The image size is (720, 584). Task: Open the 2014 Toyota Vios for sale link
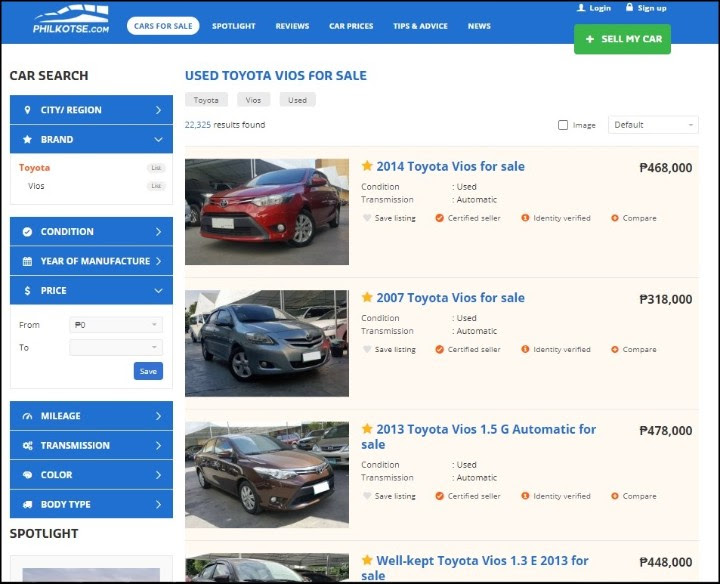click(x=450, y=166)
